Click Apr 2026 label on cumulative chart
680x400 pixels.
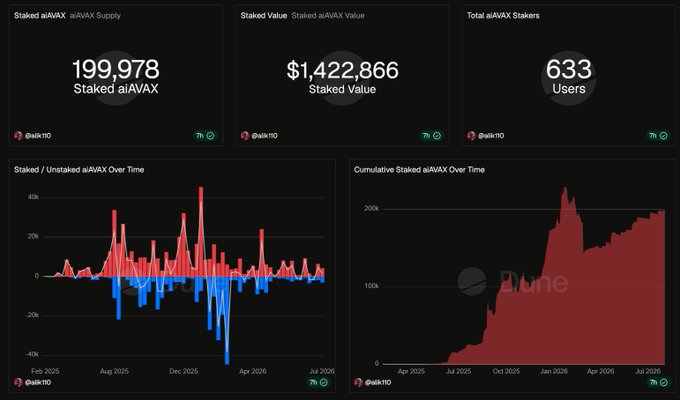[601, 371]
